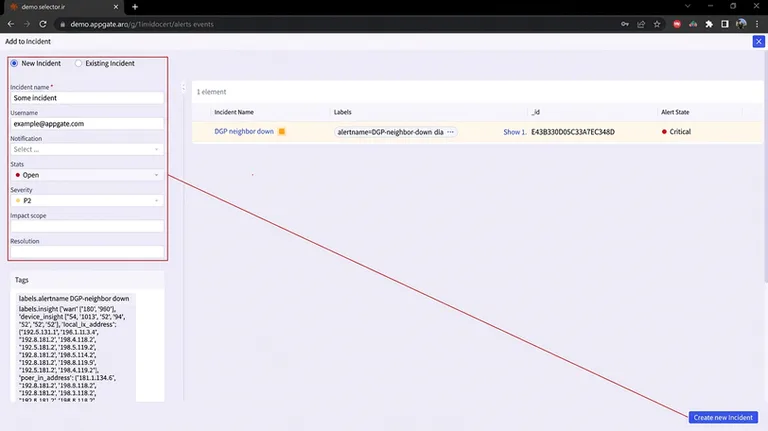
Task: Open a new browser tab
Action: click(135, 7)
